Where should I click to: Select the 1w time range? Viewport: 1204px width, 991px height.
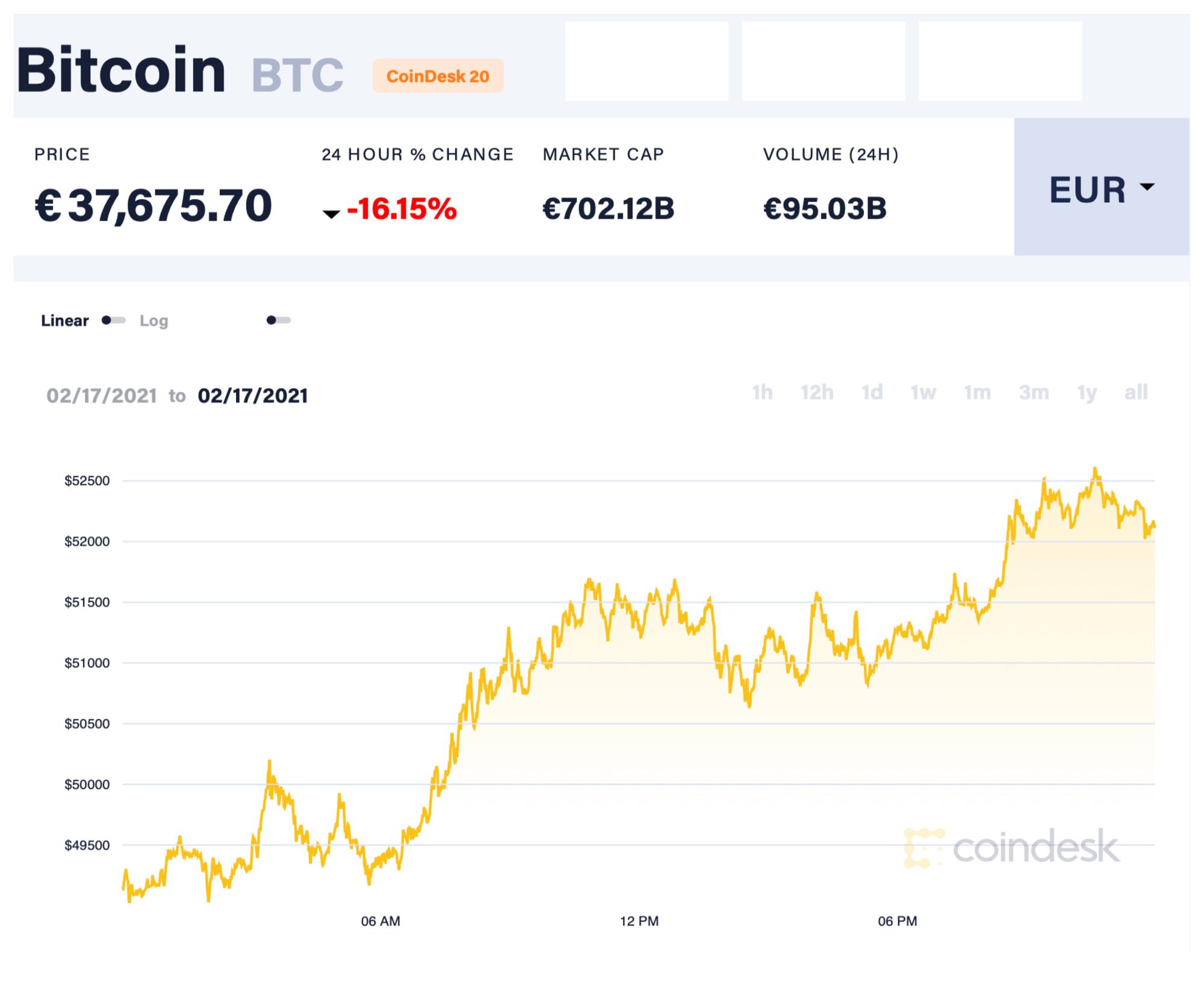923,392
